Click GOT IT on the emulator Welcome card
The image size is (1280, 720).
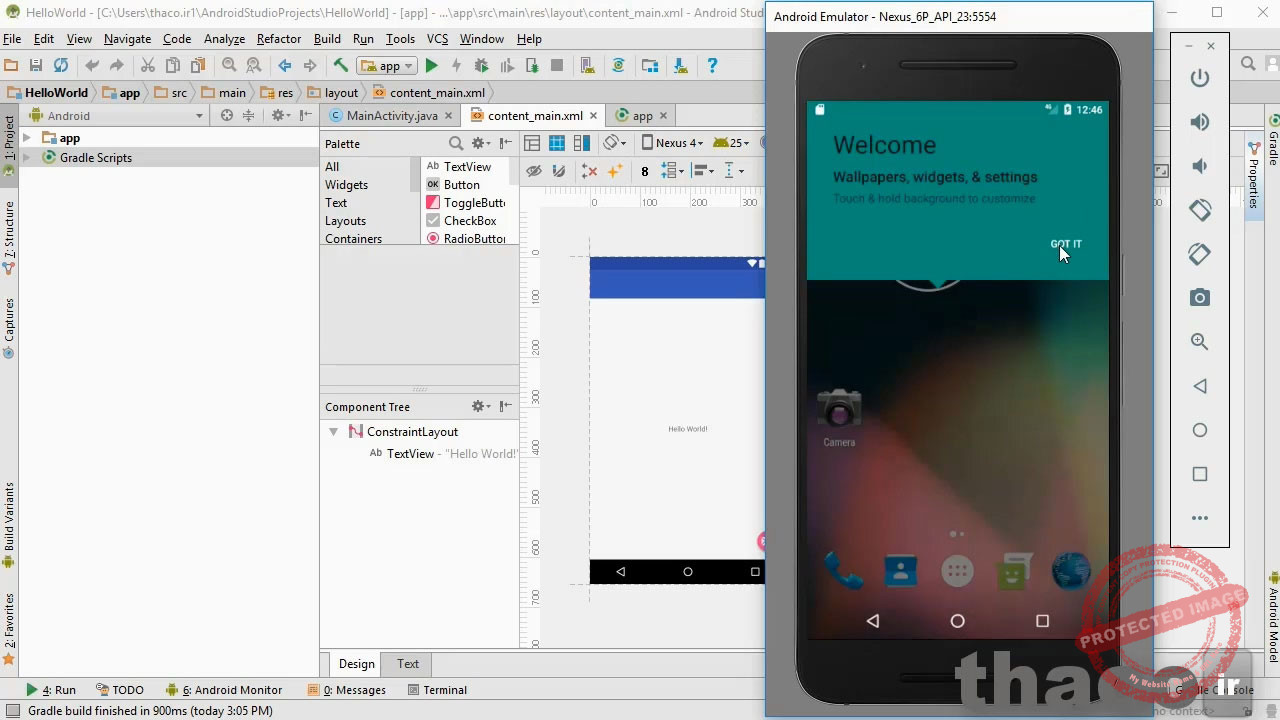pos(1065,244)
